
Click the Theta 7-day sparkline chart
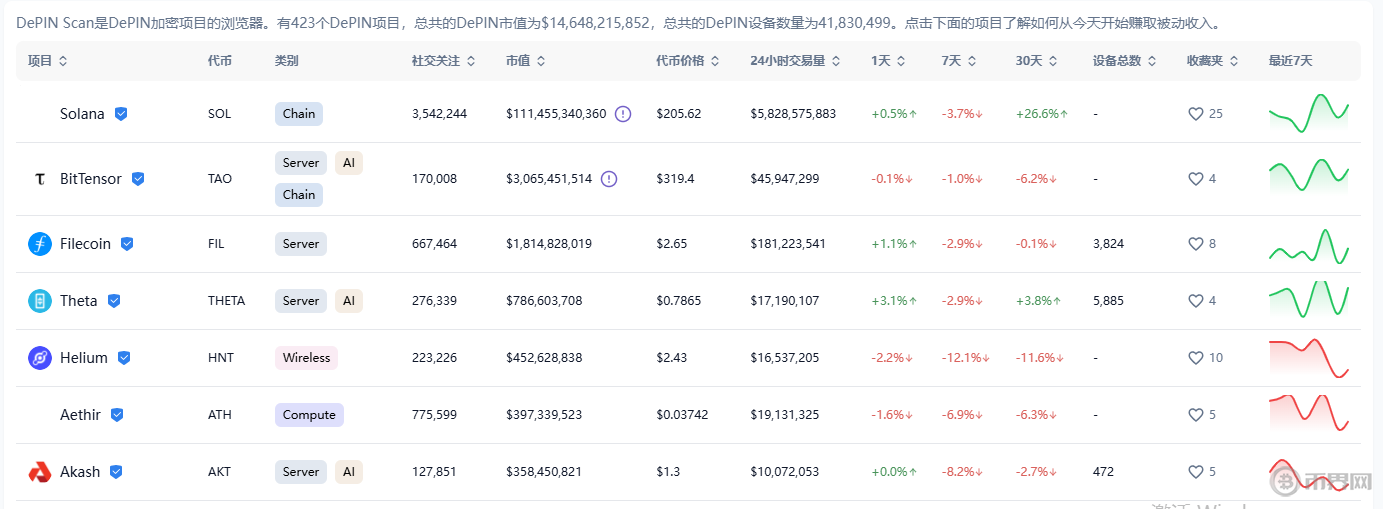click(1309, 300)
